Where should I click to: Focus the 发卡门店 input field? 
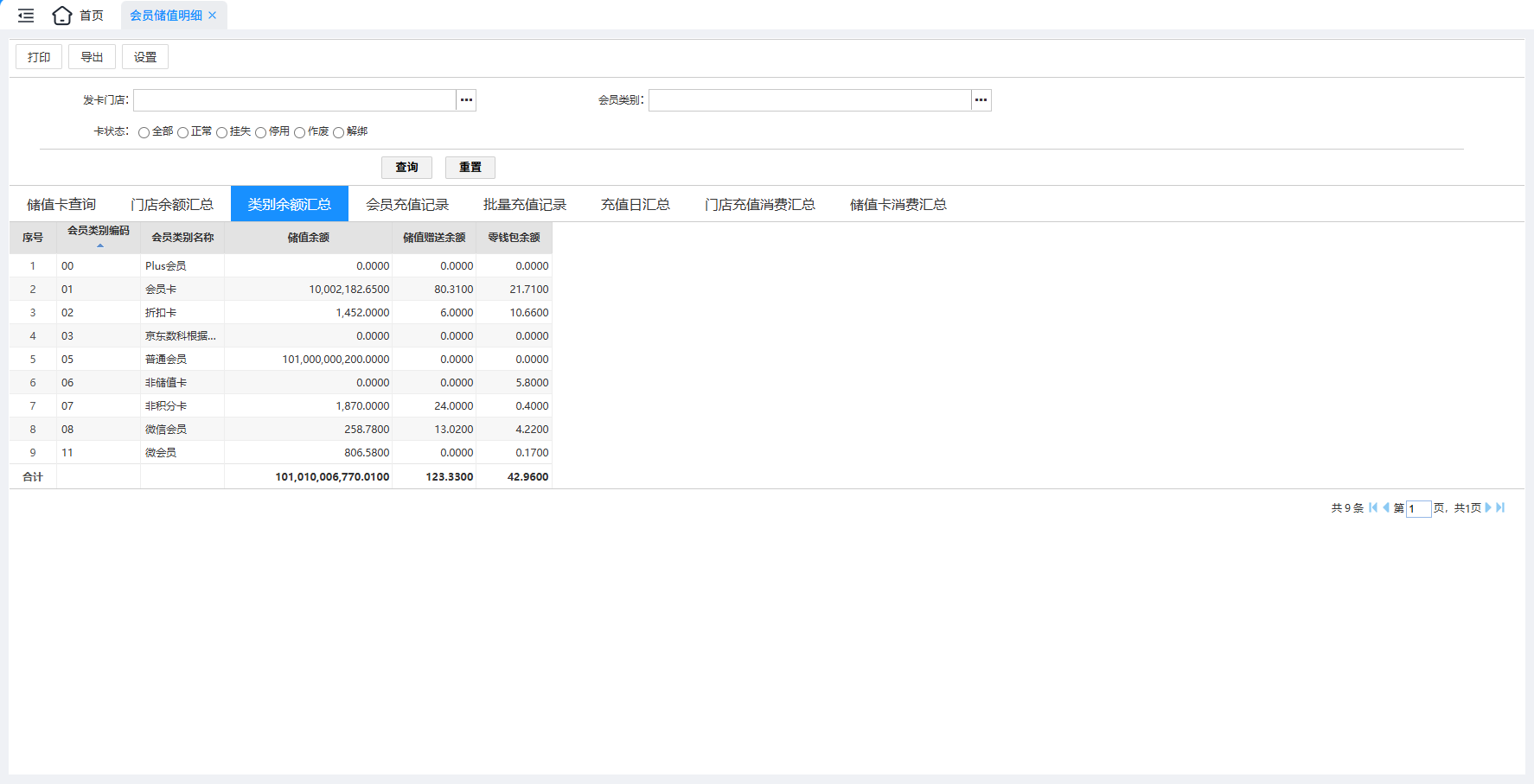click(x=295, y=100)
